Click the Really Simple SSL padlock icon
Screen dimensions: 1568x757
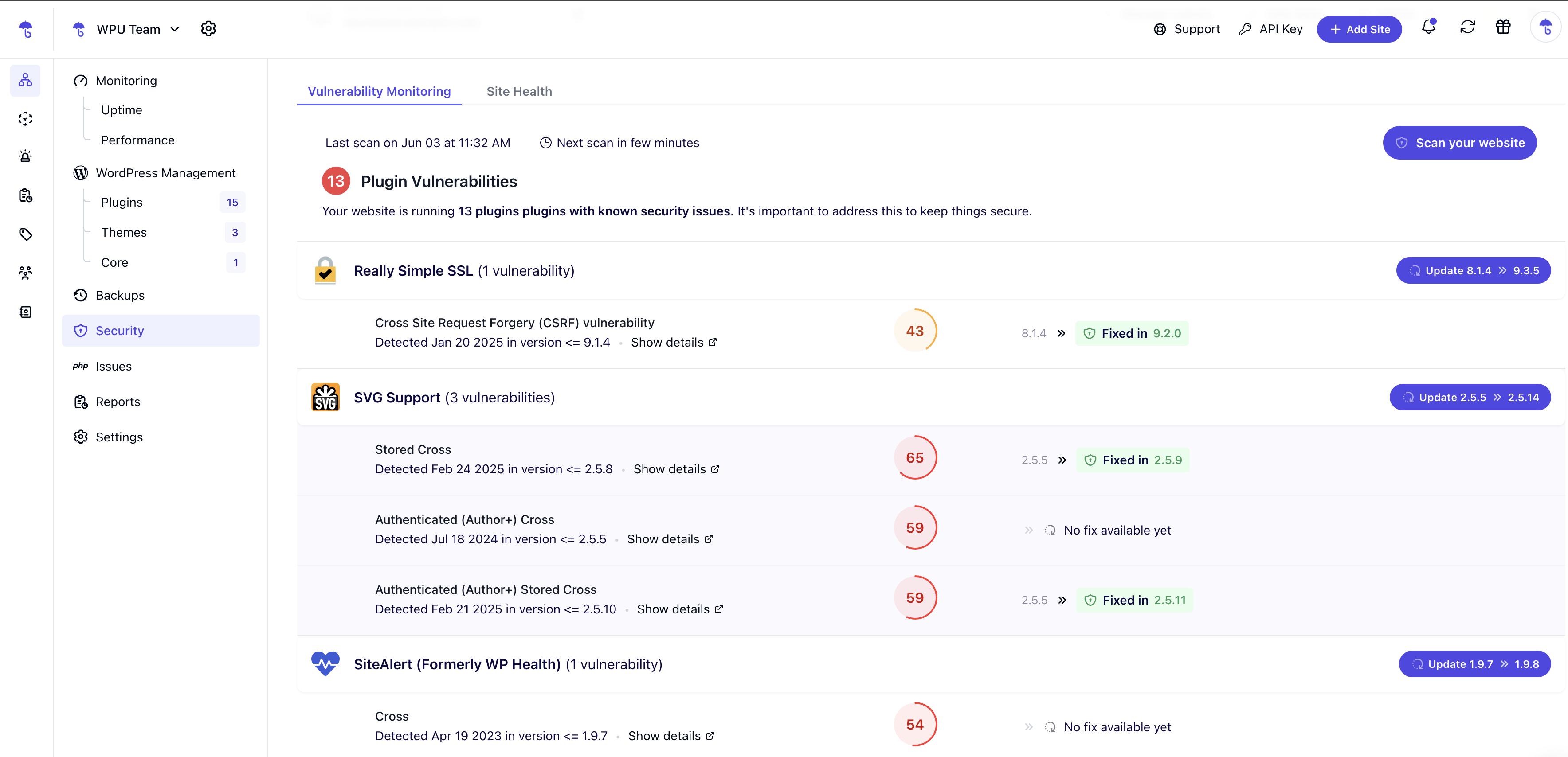coord(325,271)
